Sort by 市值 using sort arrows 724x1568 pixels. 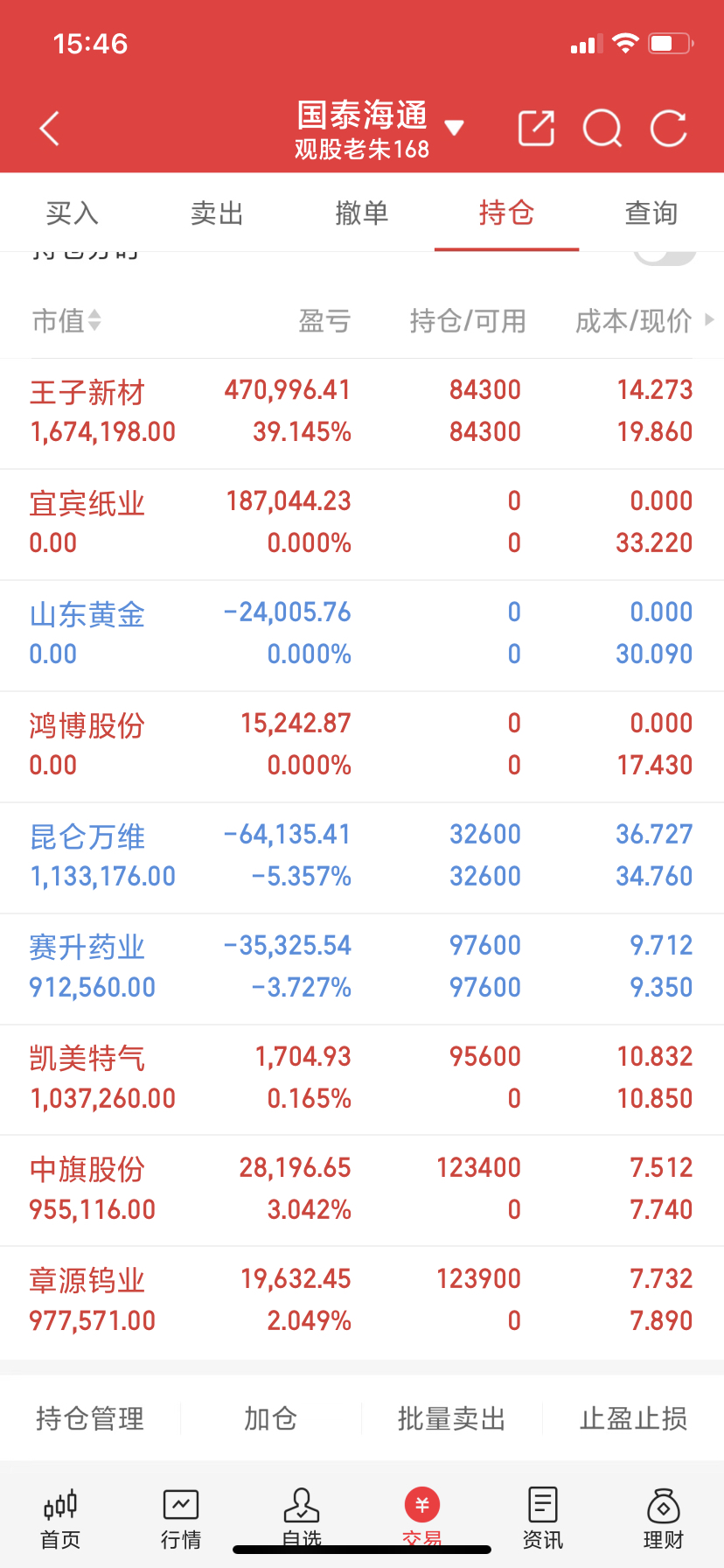point(94,321)
